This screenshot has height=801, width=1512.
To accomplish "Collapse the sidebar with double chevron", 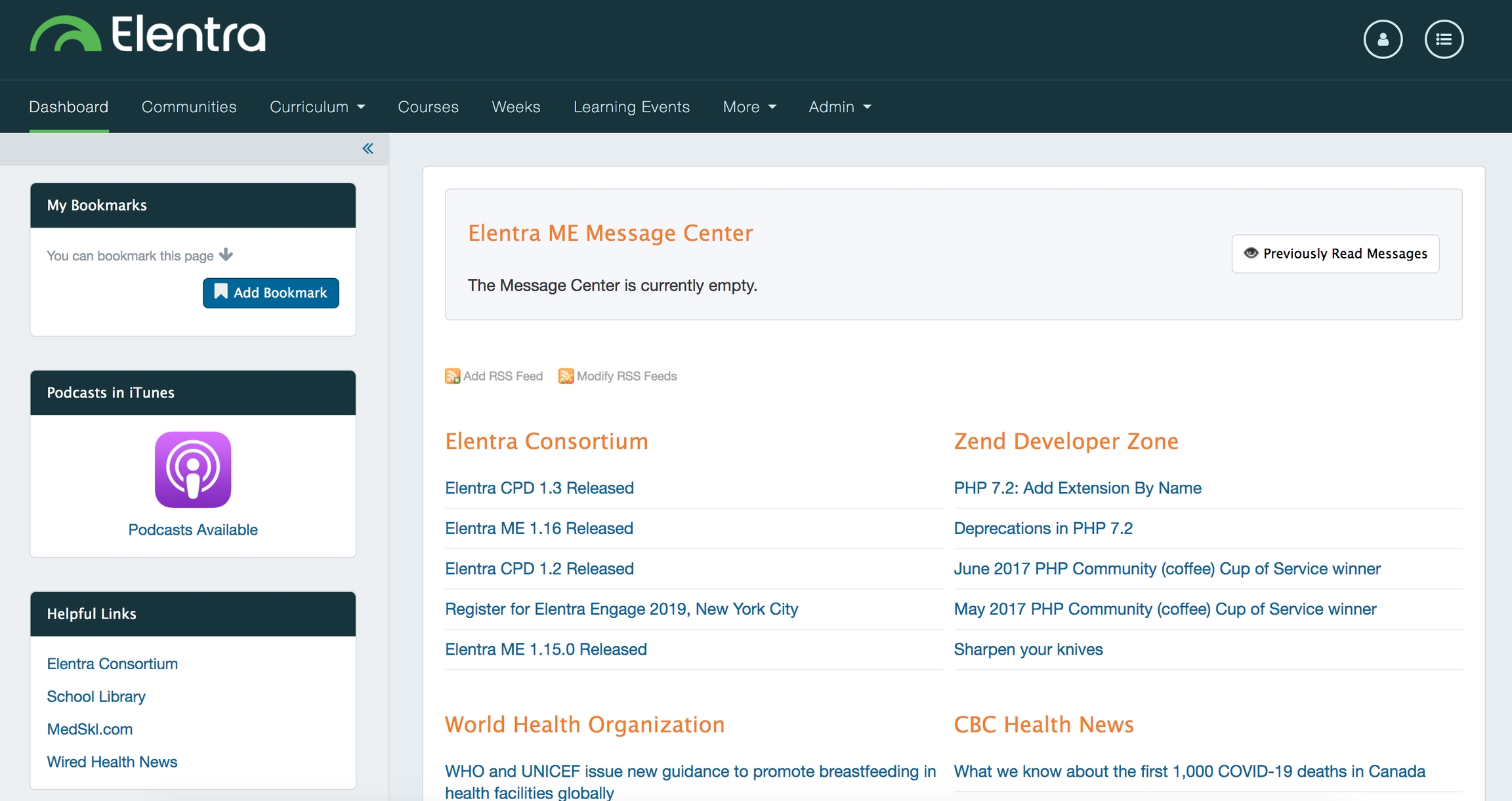I will (367, 148).
